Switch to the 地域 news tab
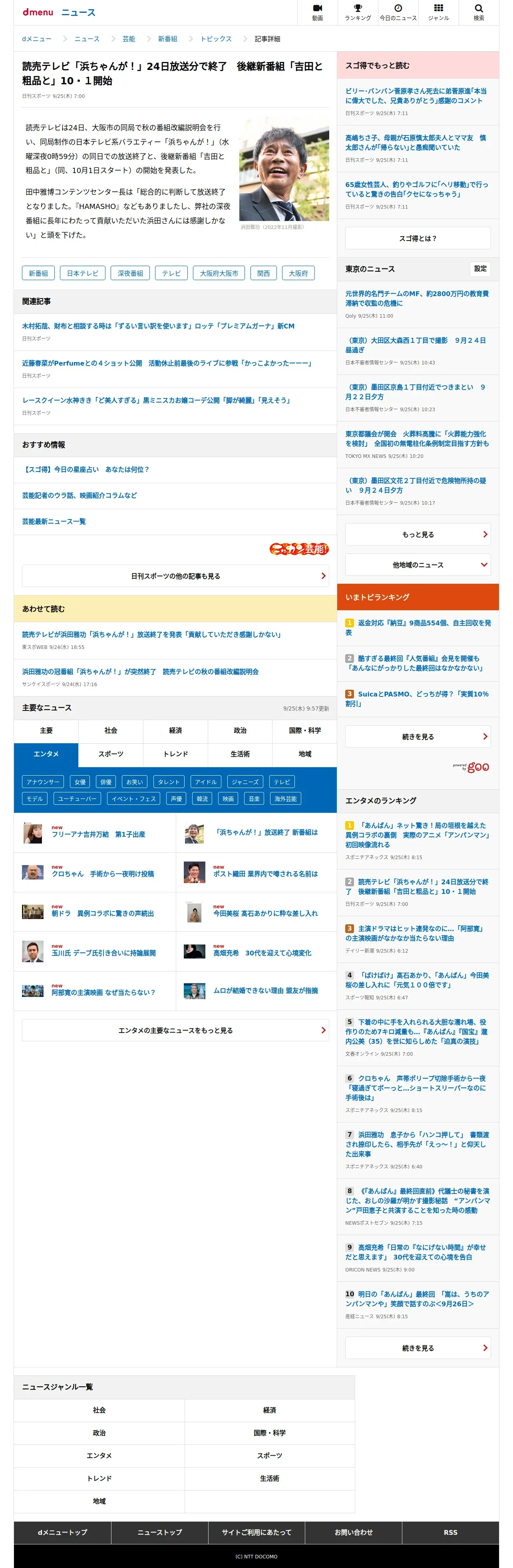Screen dimensions: 513x1568 [305, 754]
